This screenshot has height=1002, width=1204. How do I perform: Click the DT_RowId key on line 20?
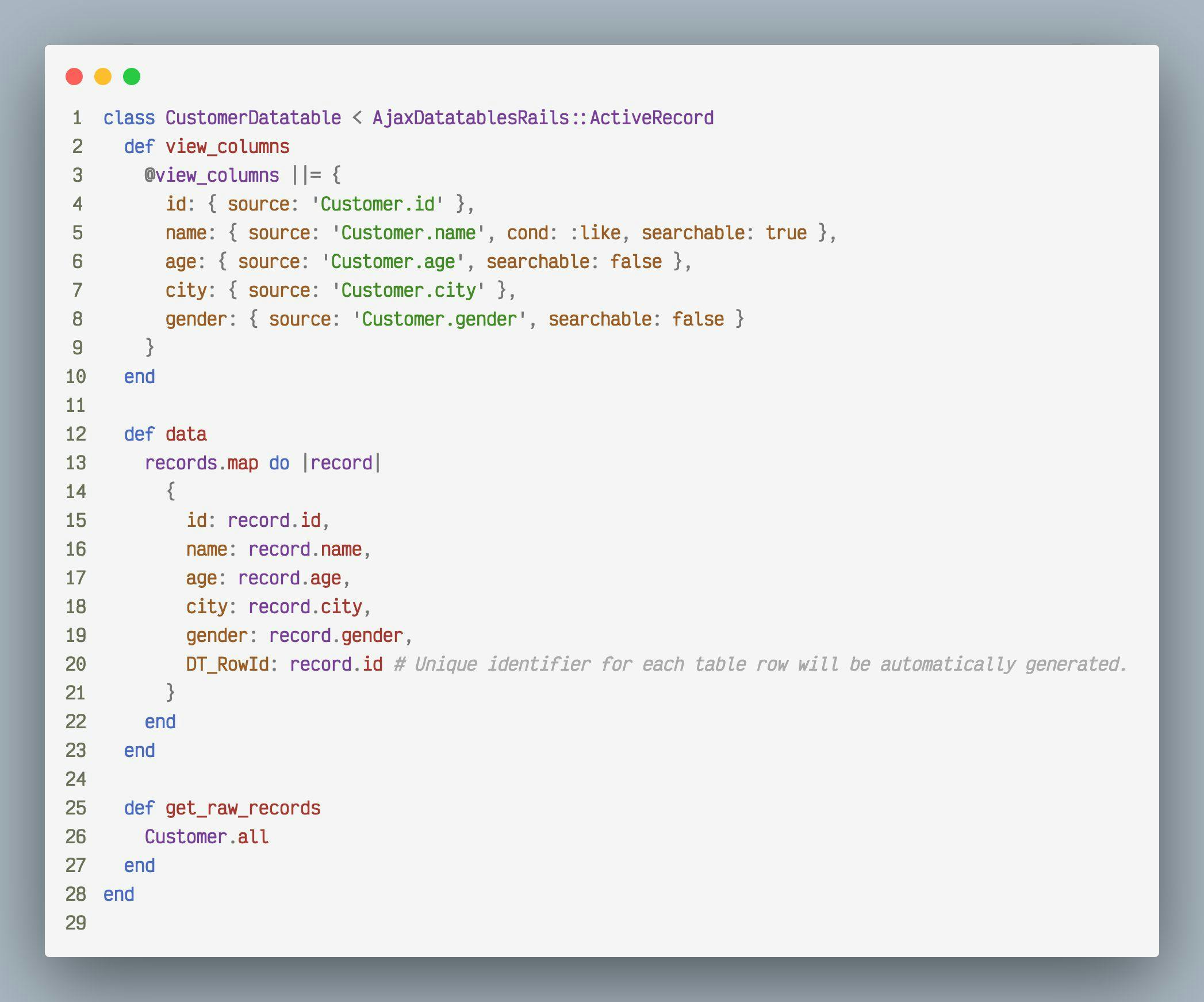[227, 664]
